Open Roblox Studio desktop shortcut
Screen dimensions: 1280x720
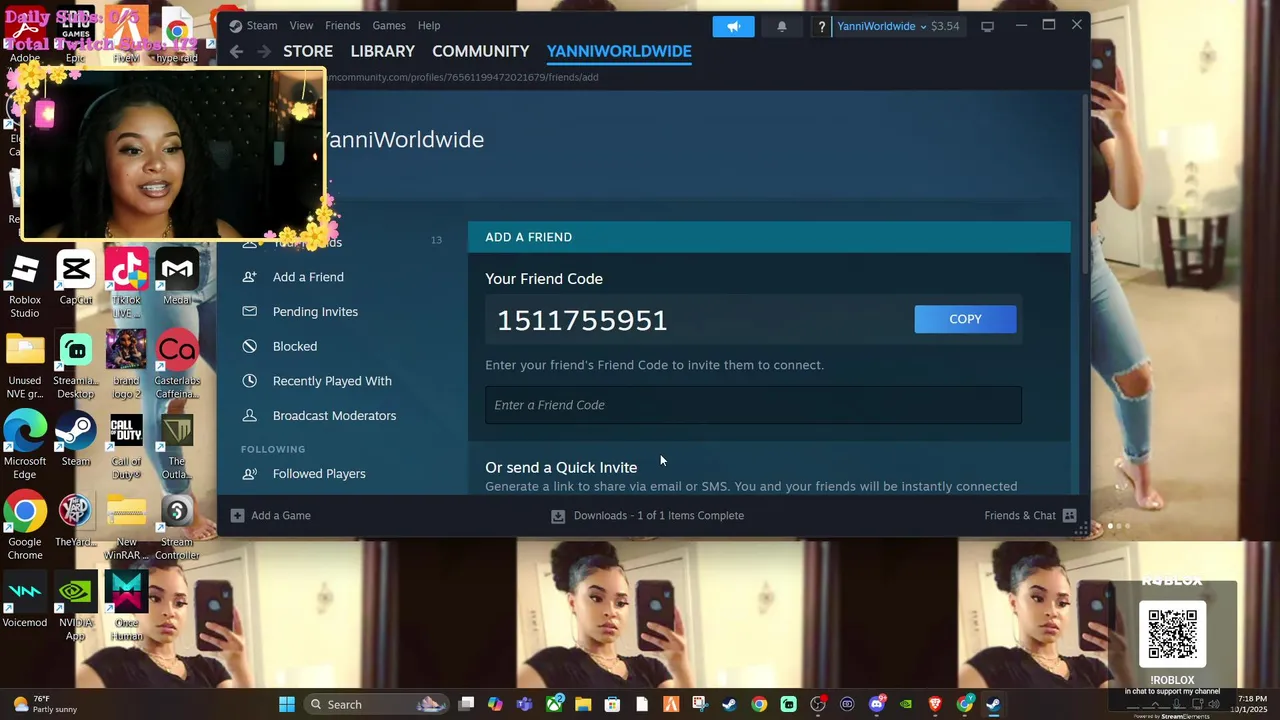click(x=25, y=285)
